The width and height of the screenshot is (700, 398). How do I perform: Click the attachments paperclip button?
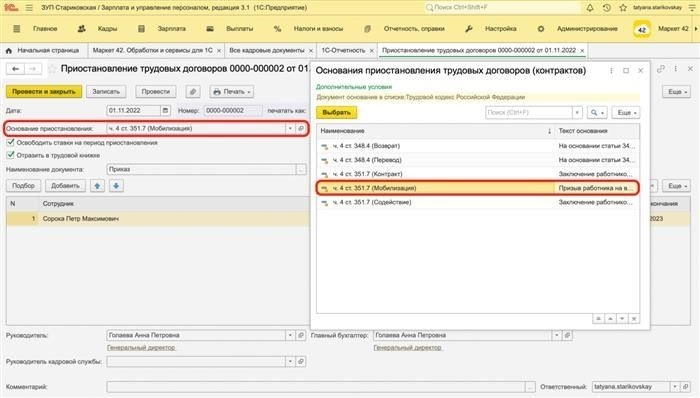193,91
